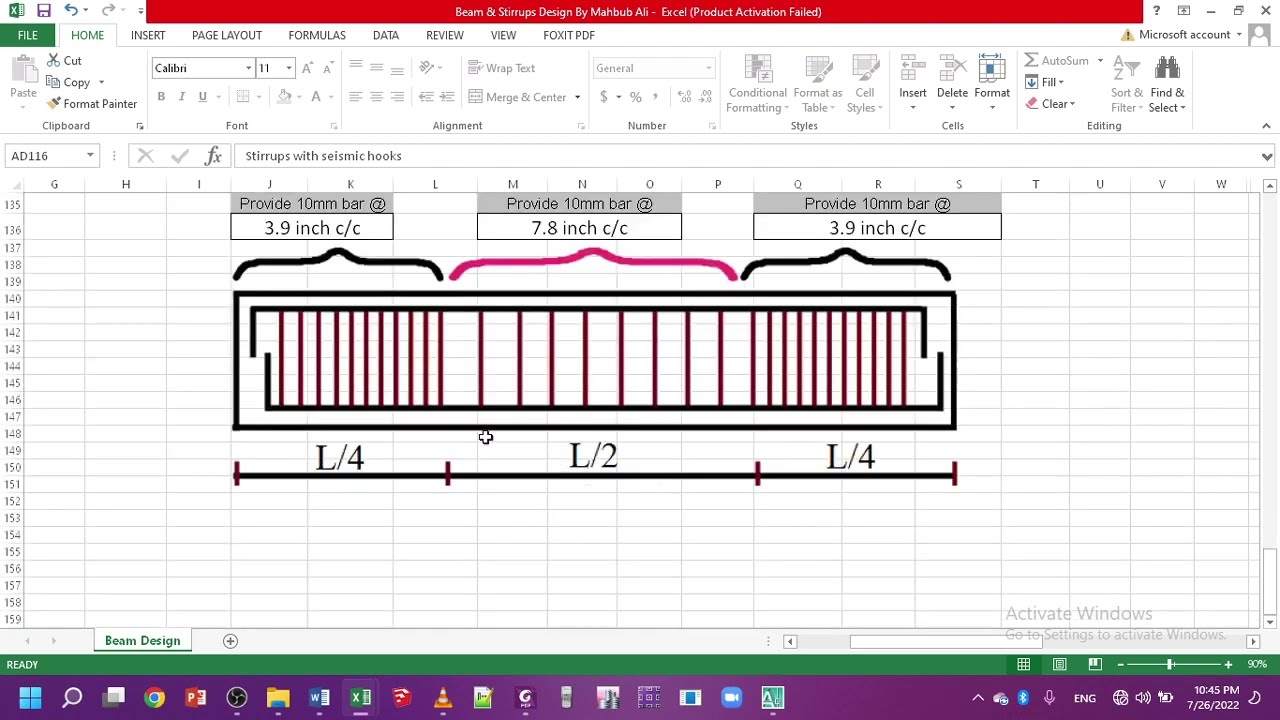Switch to the FORMULAS tab
Viewport: 1280px width, 720px height.
click(317, 35)
